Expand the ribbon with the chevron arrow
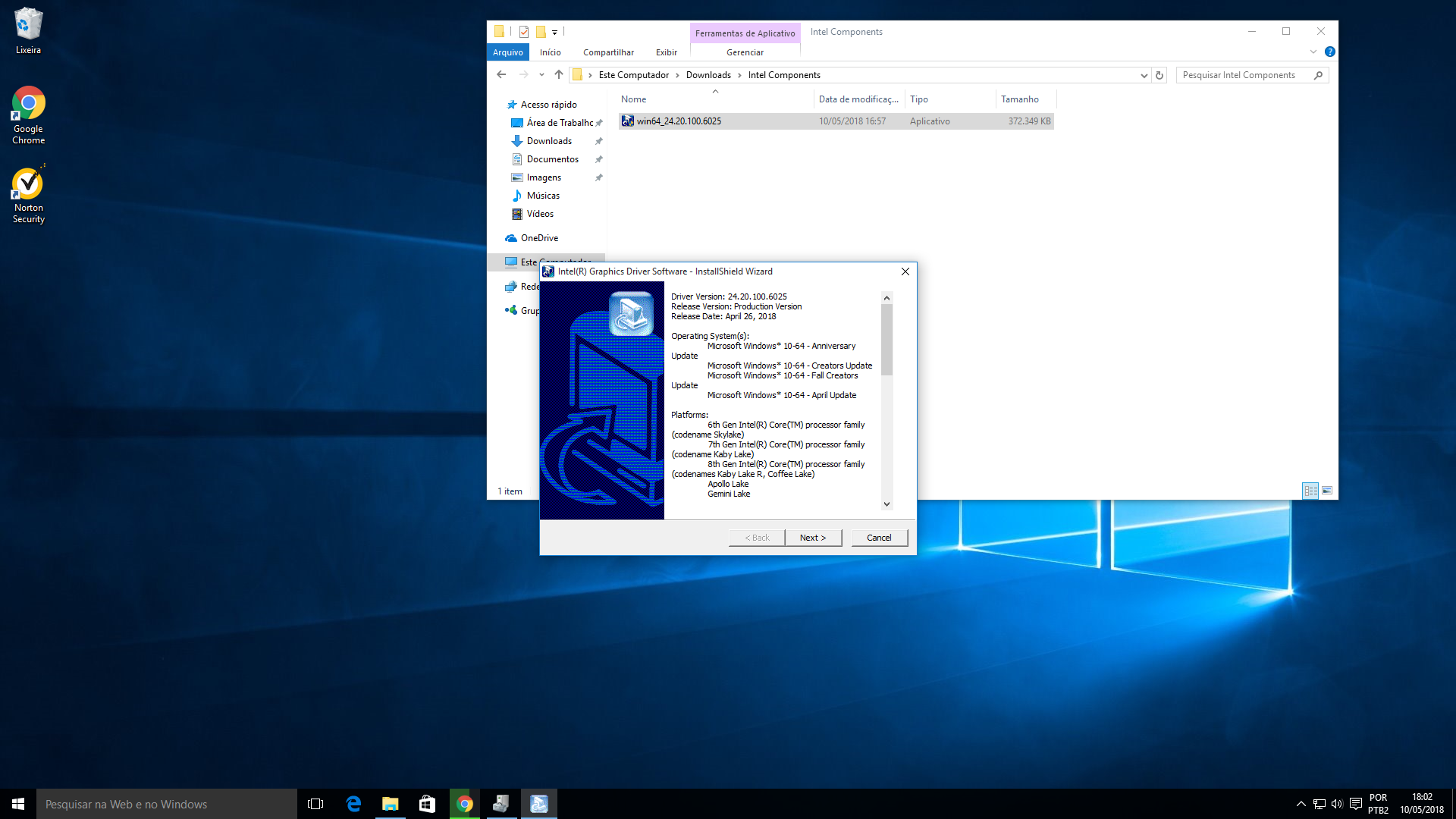The width and height of the screenshot is (1456, 819). click(x=1313, y=52)
